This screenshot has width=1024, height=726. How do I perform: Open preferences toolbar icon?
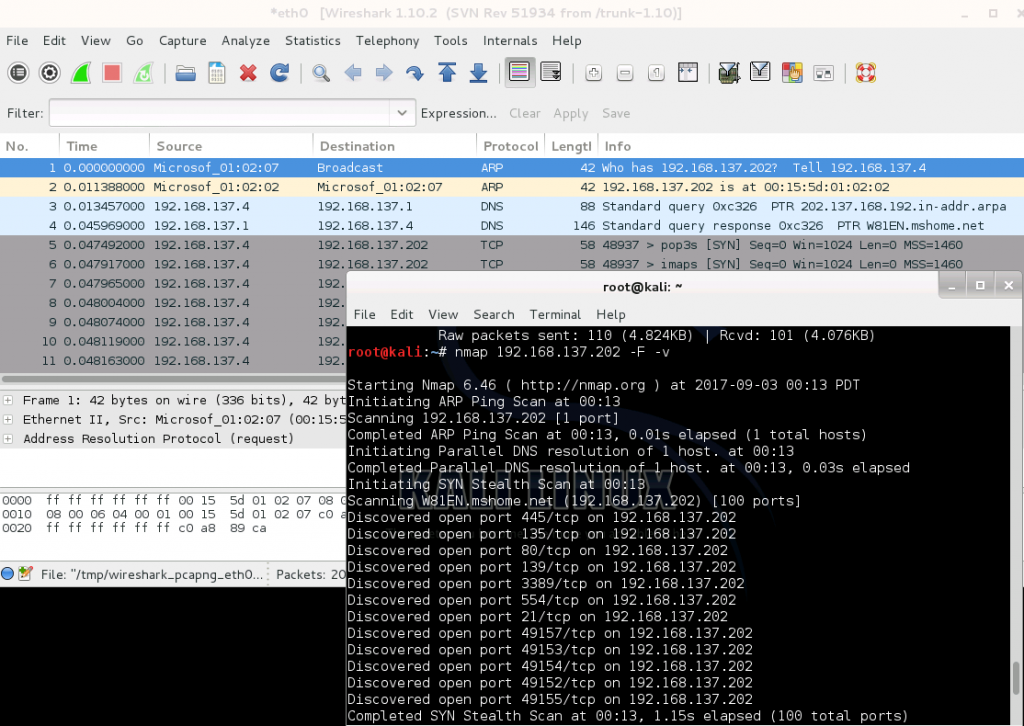click(x=824, y=72)
